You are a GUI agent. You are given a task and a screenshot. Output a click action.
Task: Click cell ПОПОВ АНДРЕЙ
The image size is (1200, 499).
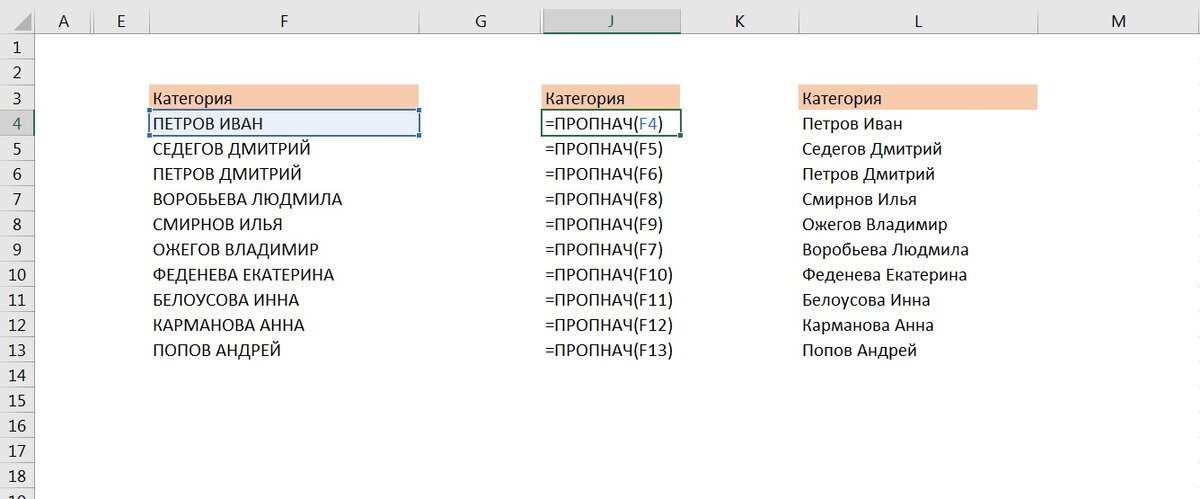[284, 350]
